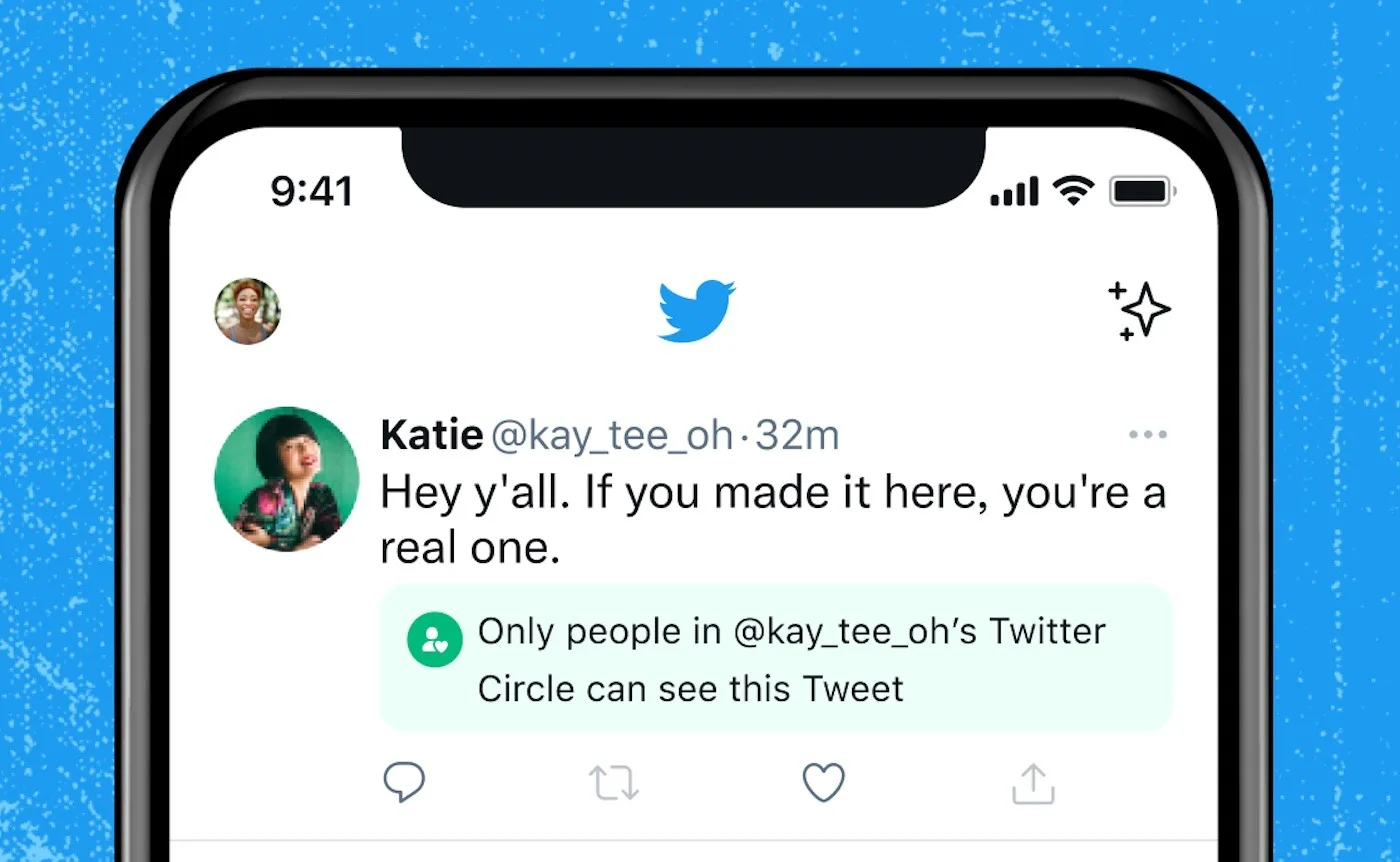Tap the blue Twitter bird logo
1400x862 pixels.
click(x=696, y=311)
